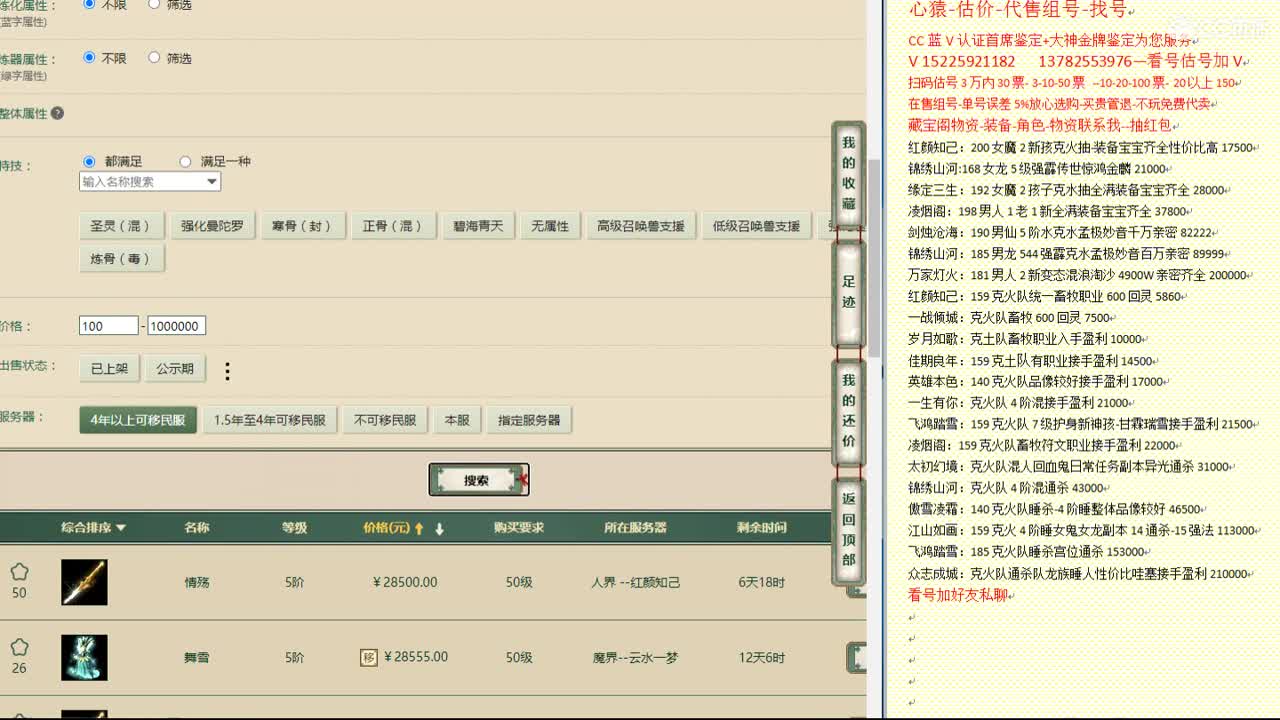Favorite the 情殇 item with star icon

tap(19, 572)
